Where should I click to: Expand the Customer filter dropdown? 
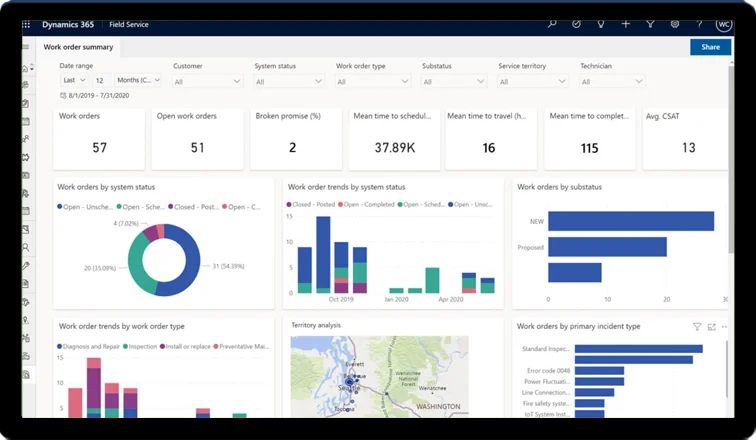tap(207, 81)
